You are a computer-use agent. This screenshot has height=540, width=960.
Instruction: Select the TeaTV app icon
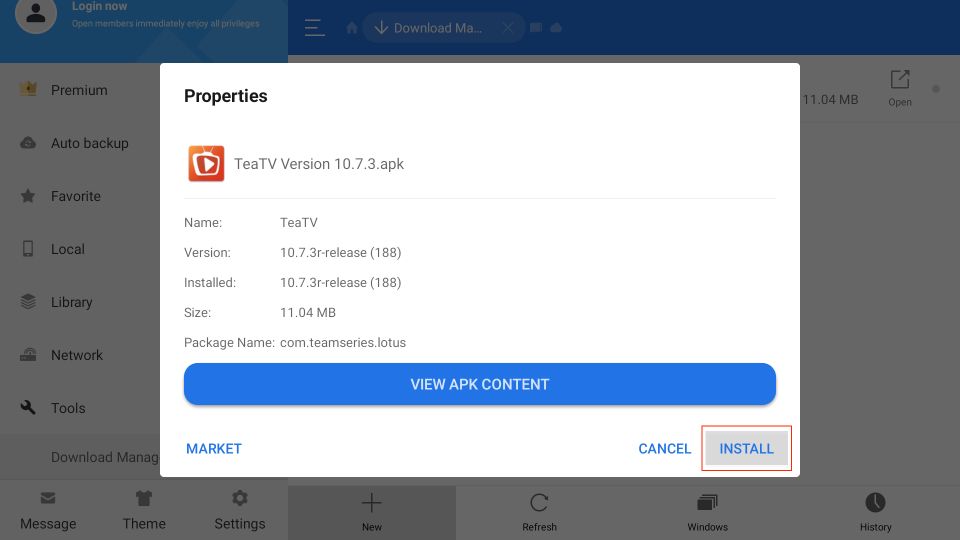click(x=206, y=163)
